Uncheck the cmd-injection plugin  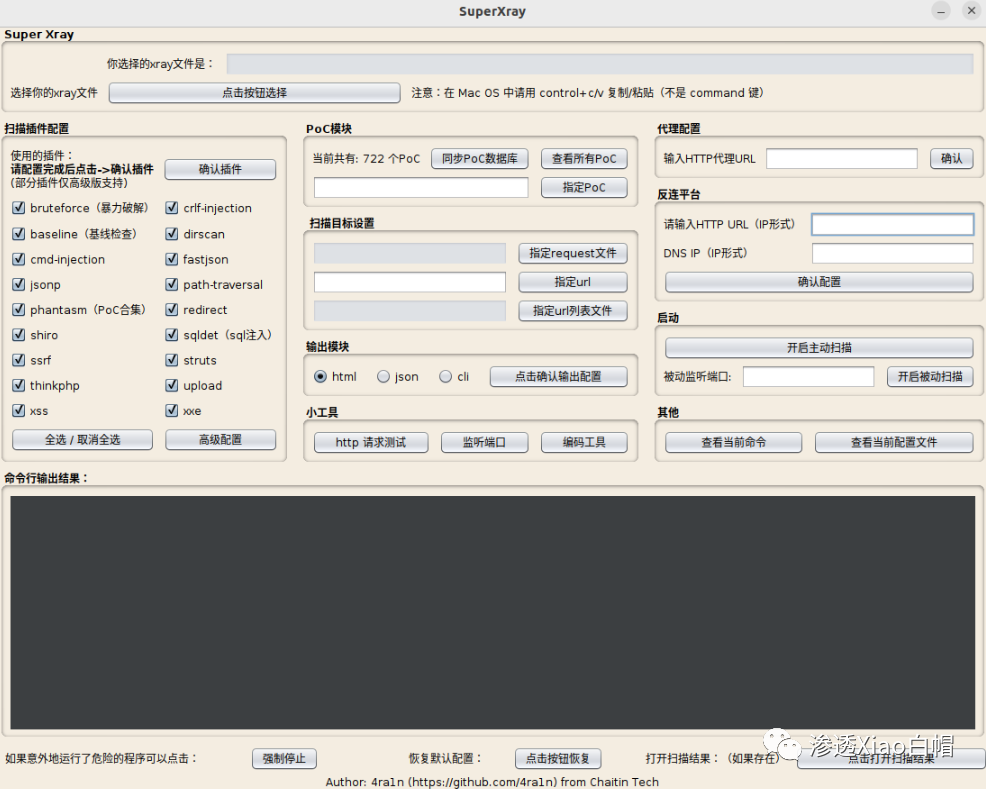[19, 259]
